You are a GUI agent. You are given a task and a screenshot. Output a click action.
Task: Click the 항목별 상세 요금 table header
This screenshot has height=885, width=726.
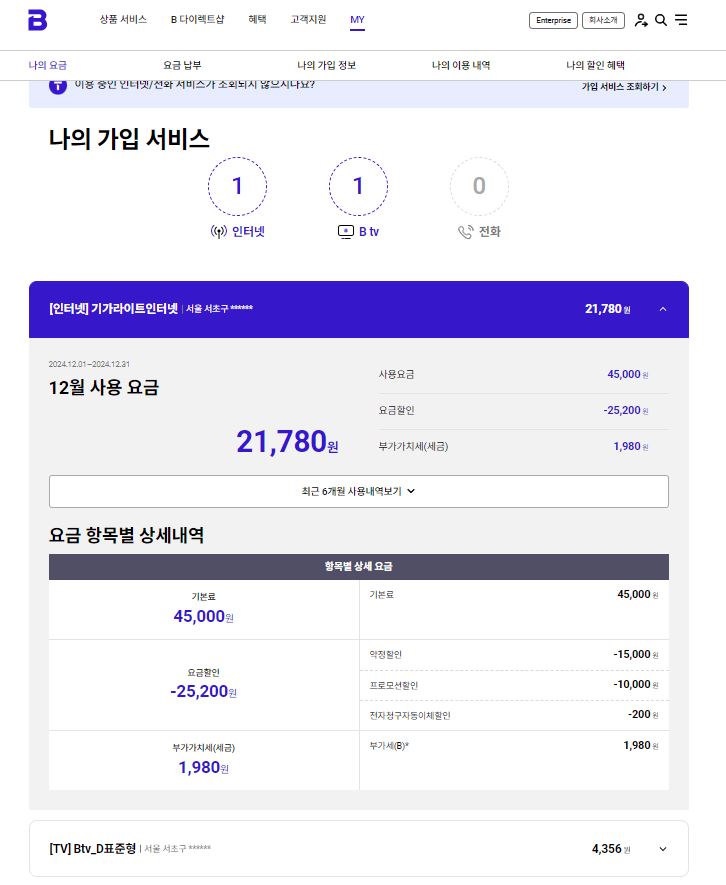pyautogui.click(x=358, y=567)
